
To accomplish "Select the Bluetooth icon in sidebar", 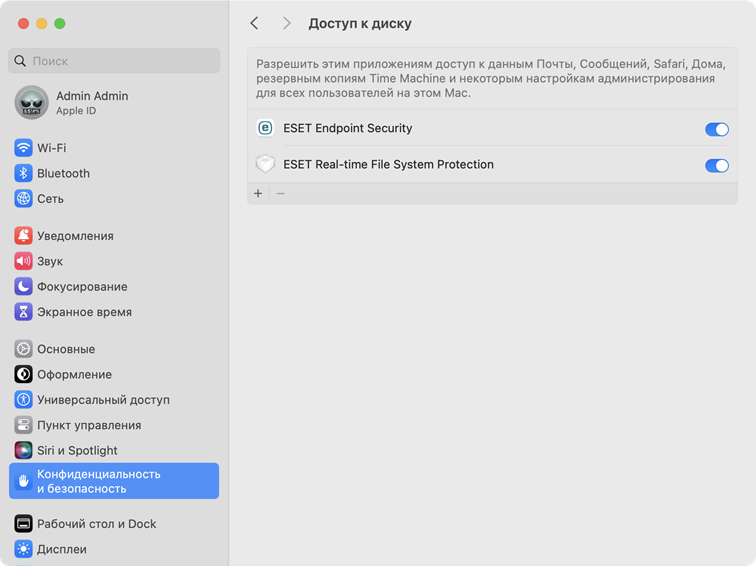I will (23, 173).
